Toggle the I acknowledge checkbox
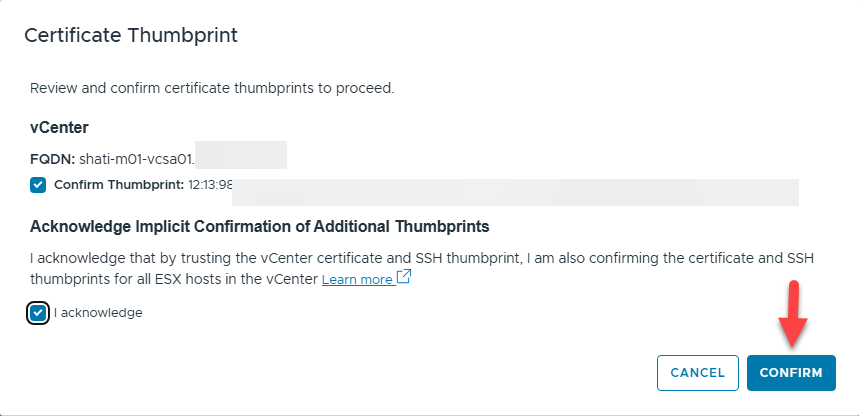This screenshot has height=416, width=859. [x=38, y=313]
